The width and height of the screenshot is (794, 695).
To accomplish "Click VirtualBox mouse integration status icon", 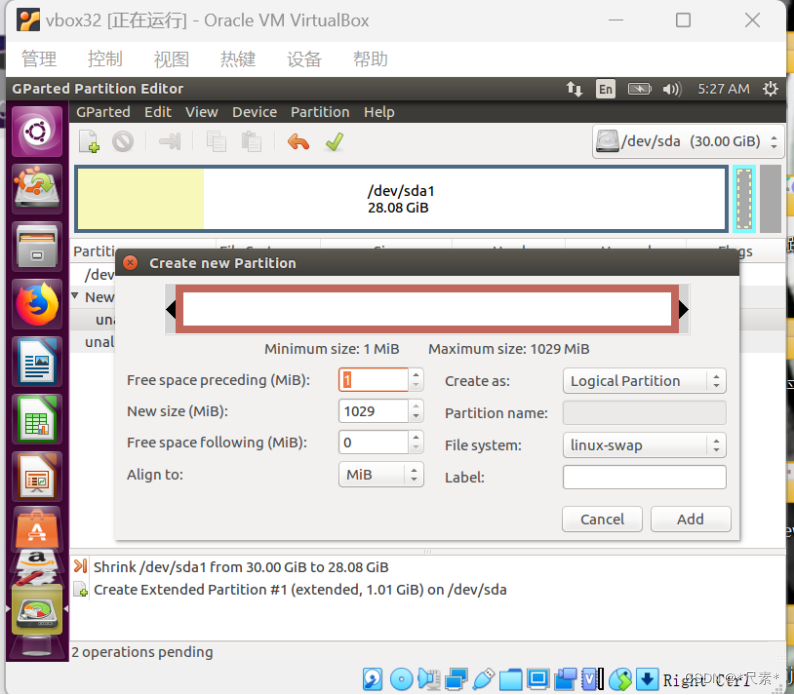I will coord(620,679).
